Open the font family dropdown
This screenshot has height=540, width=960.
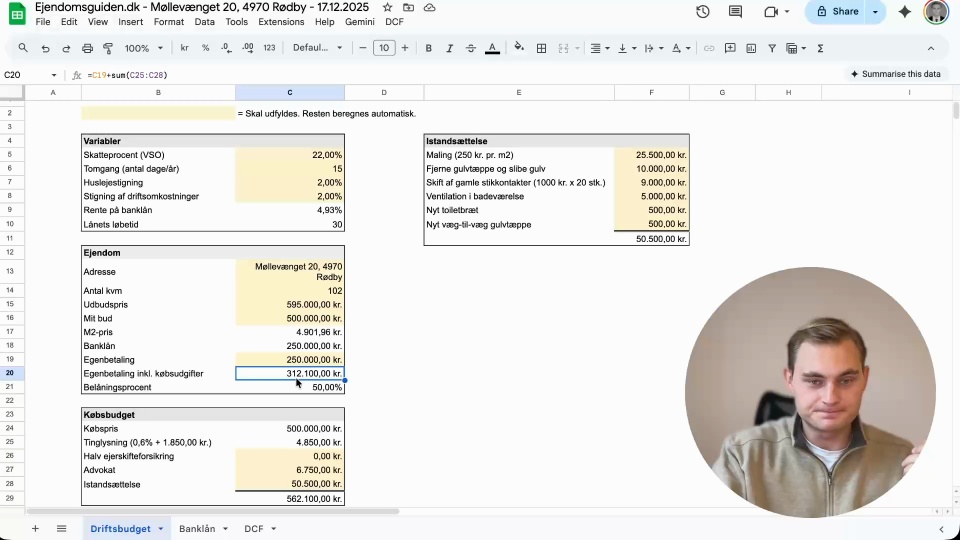[x=317, y=48]
